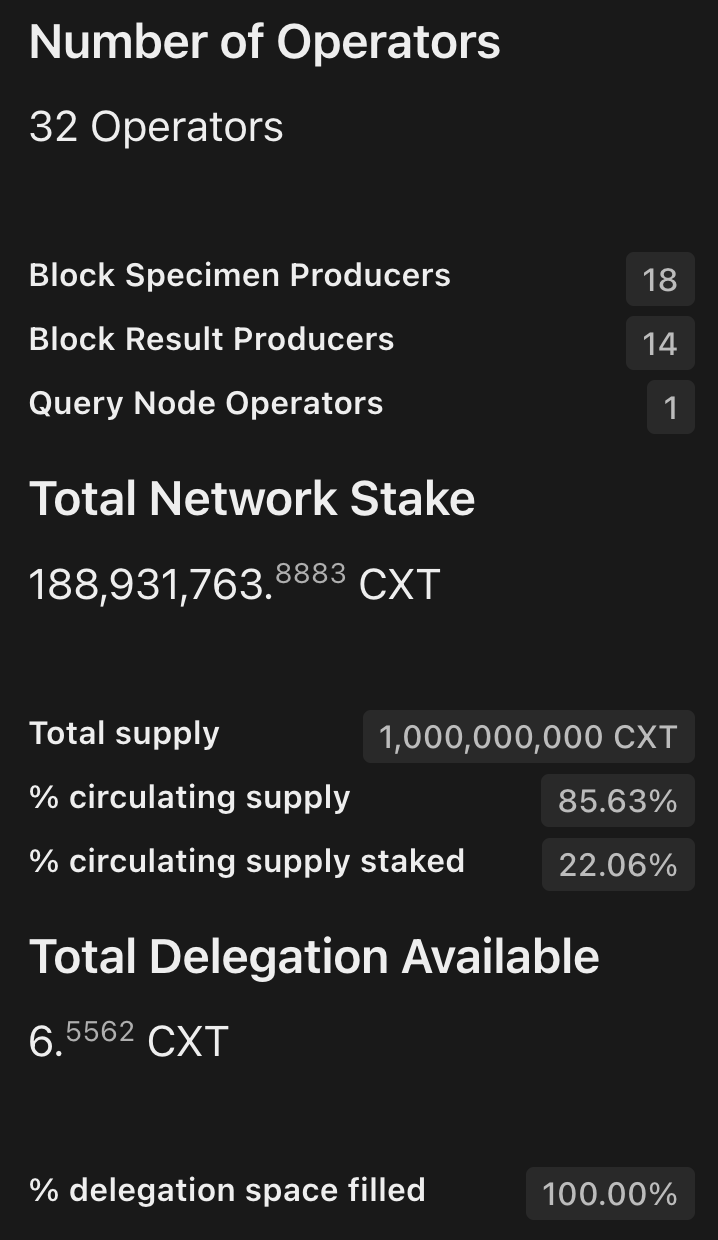Screen dimensions: 718x1240
Task: Click the 100.00% delegation filled badge
Action: (610, 1193)
